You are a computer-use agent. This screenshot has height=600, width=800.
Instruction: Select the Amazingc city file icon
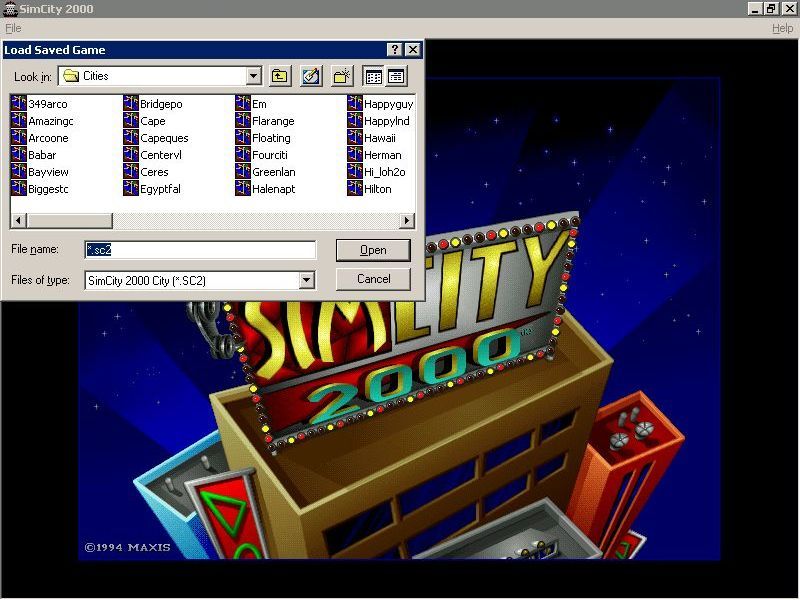click(19, 120)
